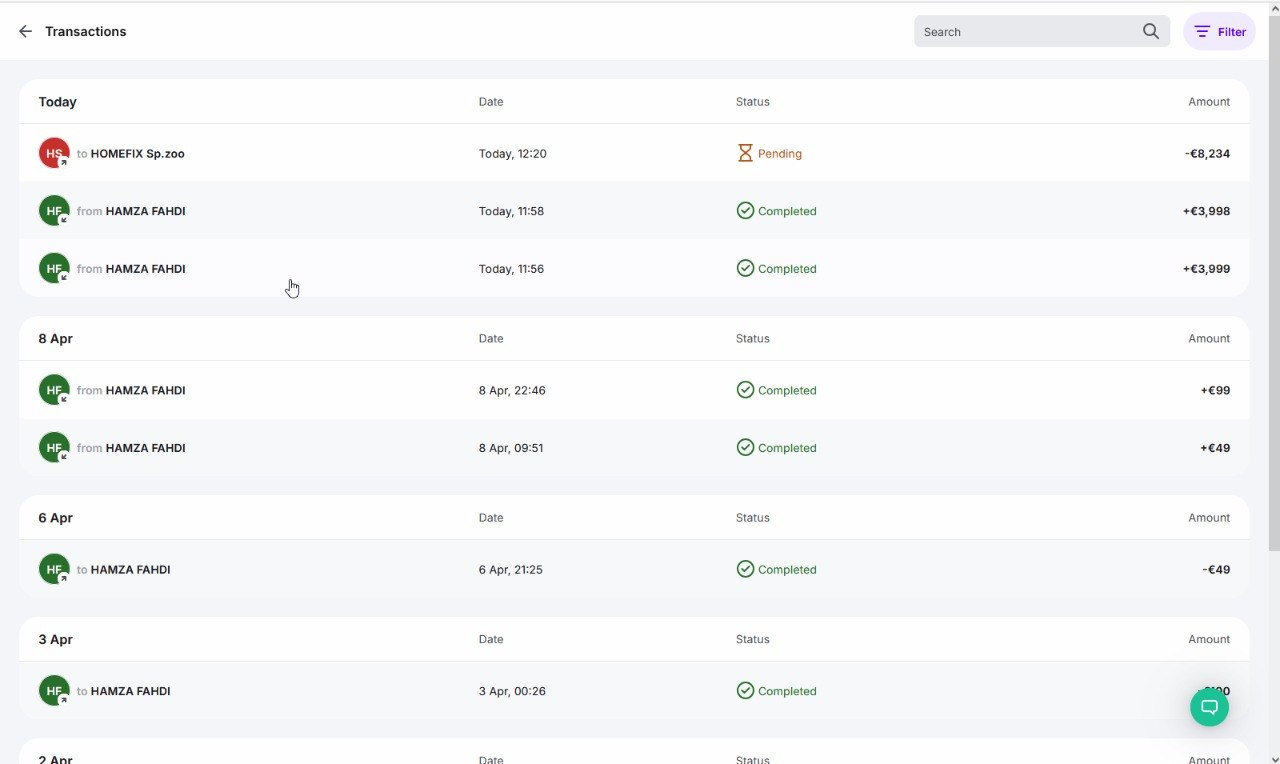Click the Amount column header under Today
1280x764 pixels.
[x=1209, y=102]
